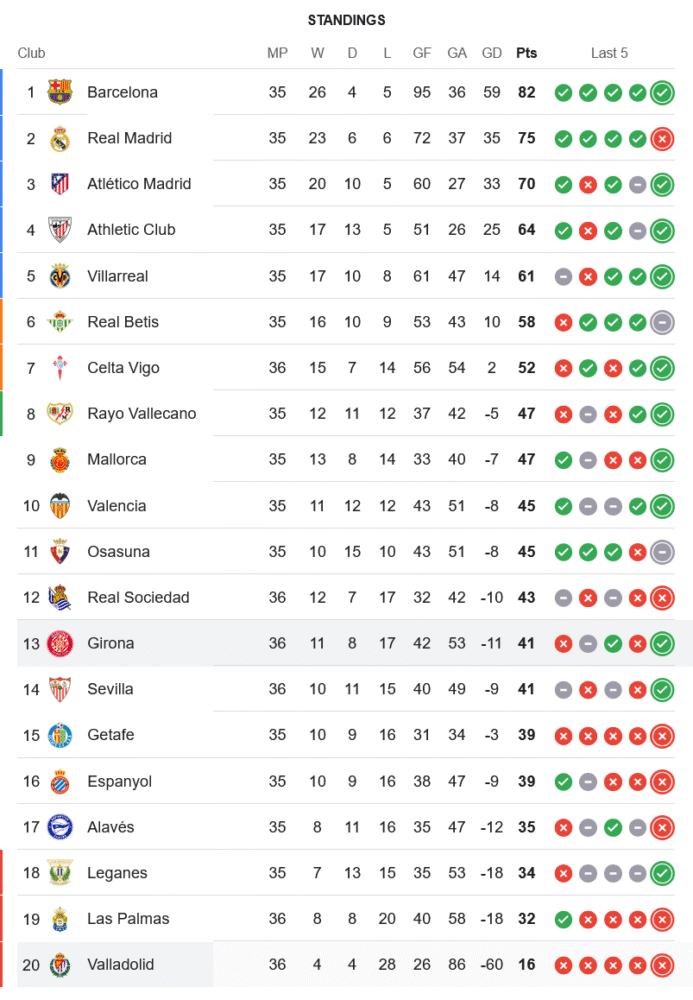Click Real Madrid's latest loss result icon
The image size is (693, 1000).
(x=661, y=139)
